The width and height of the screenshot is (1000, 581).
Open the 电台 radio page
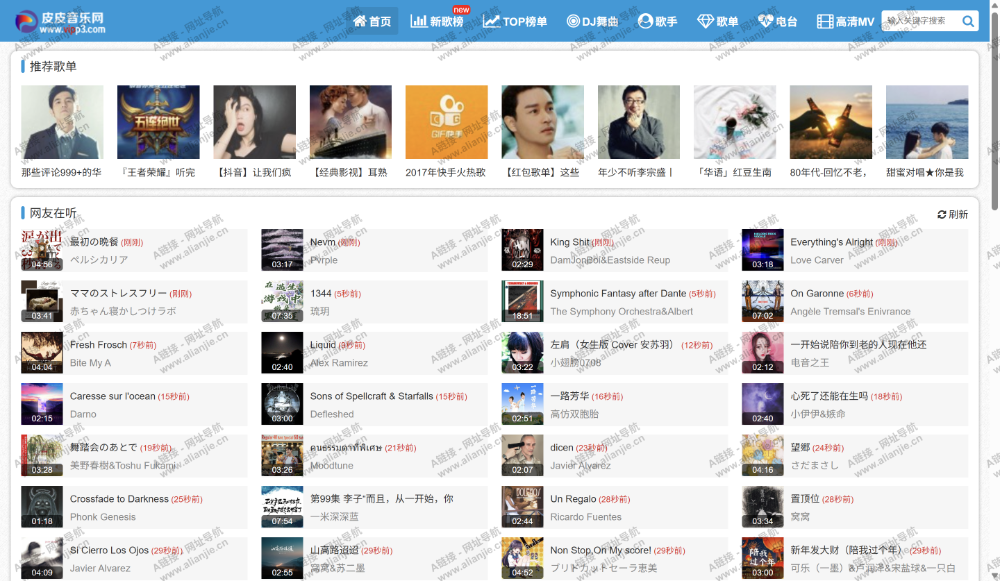[x=777, y=22]
